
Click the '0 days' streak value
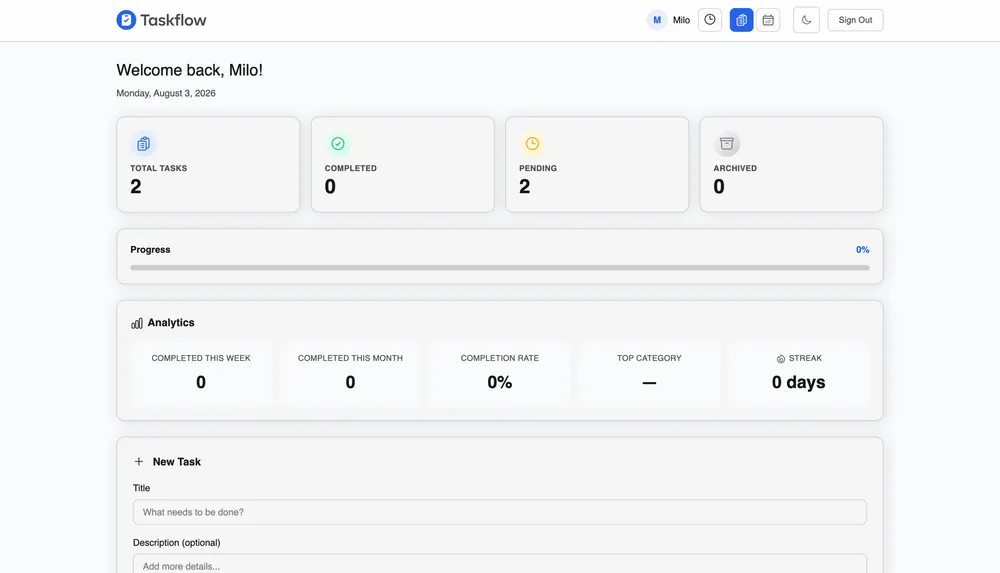798,382
